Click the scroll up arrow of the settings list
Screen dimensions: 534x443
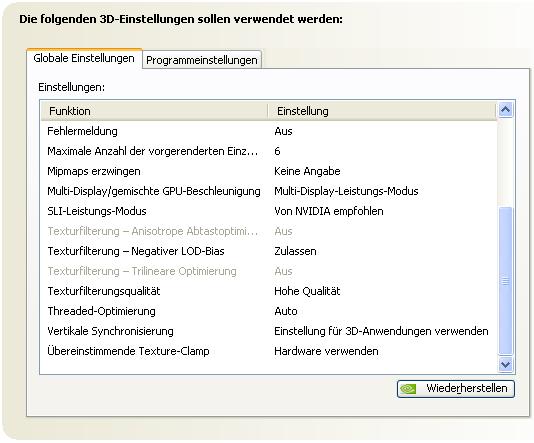505,110
